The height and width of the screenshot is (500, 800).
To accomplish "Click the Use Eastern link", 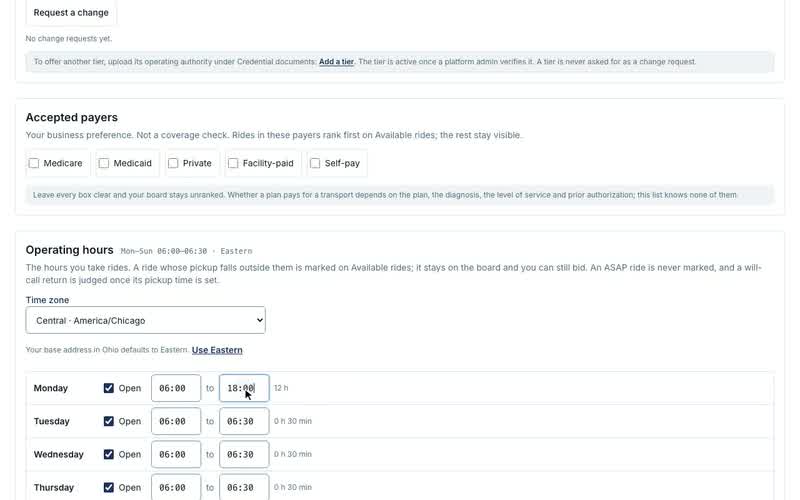I will click(217, 350).
